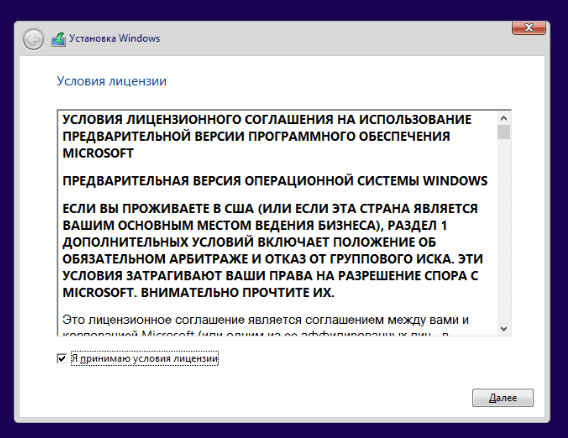Viewport: 568px width, 438px height.
Task: Click the 'Установка Windows' window title
Action: [114, 38]
